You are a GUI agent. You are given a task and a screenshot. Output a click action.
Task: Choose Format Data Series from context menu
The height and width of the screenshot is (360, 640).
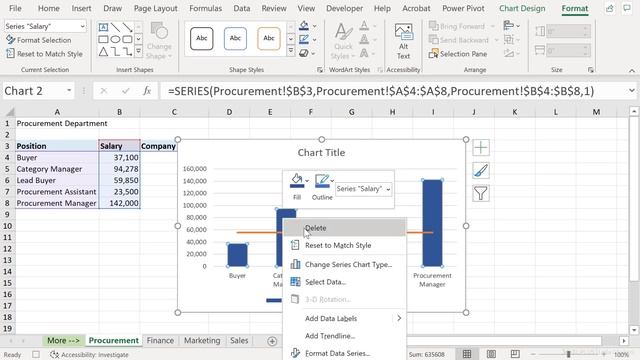coord(345,353)
